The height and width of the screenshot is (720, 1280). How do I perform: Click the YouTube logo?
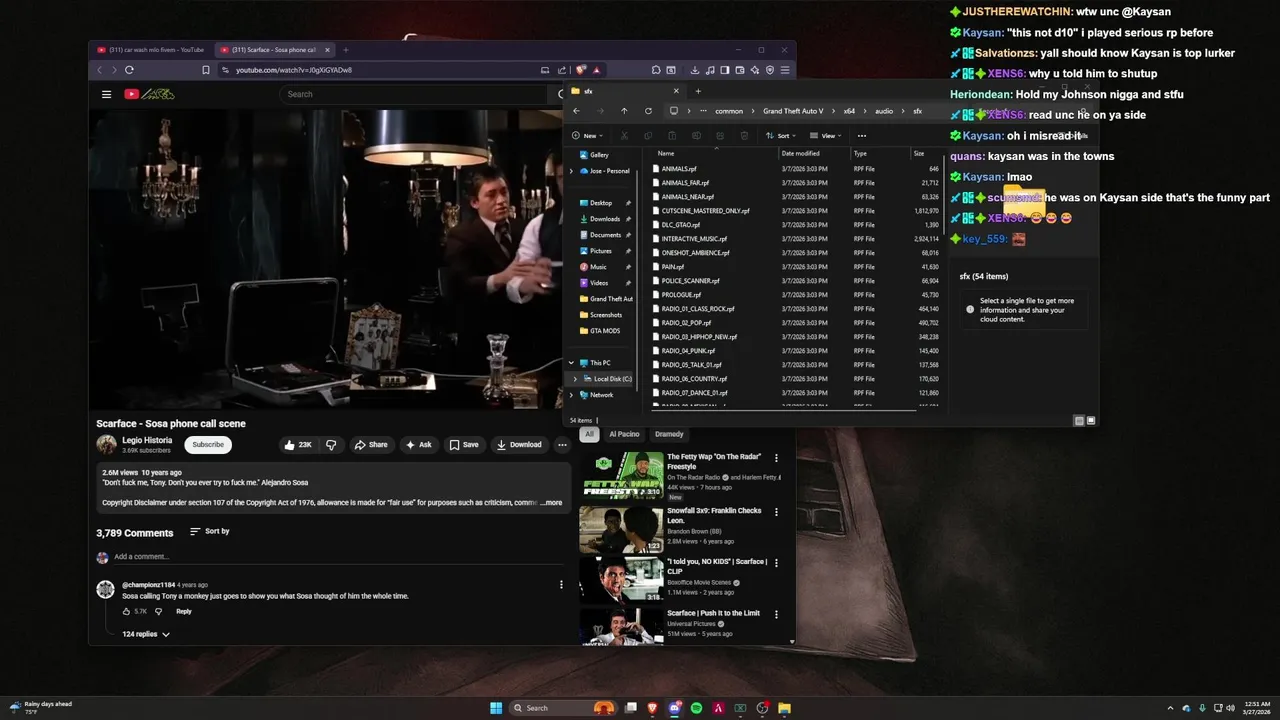[x=149, y=94]
